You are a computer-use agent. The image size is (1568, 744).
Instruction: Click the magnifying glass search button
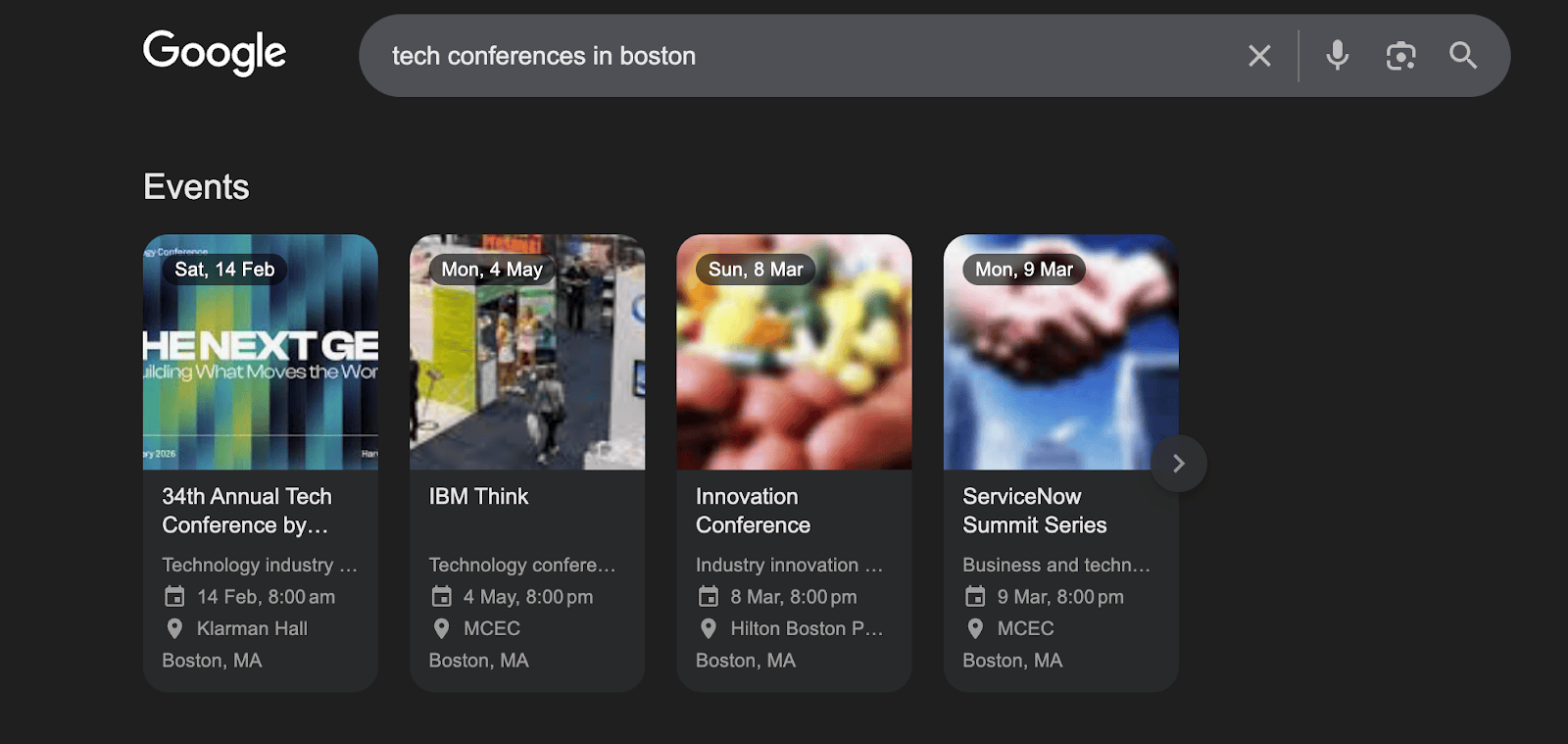pos(1463,56)
